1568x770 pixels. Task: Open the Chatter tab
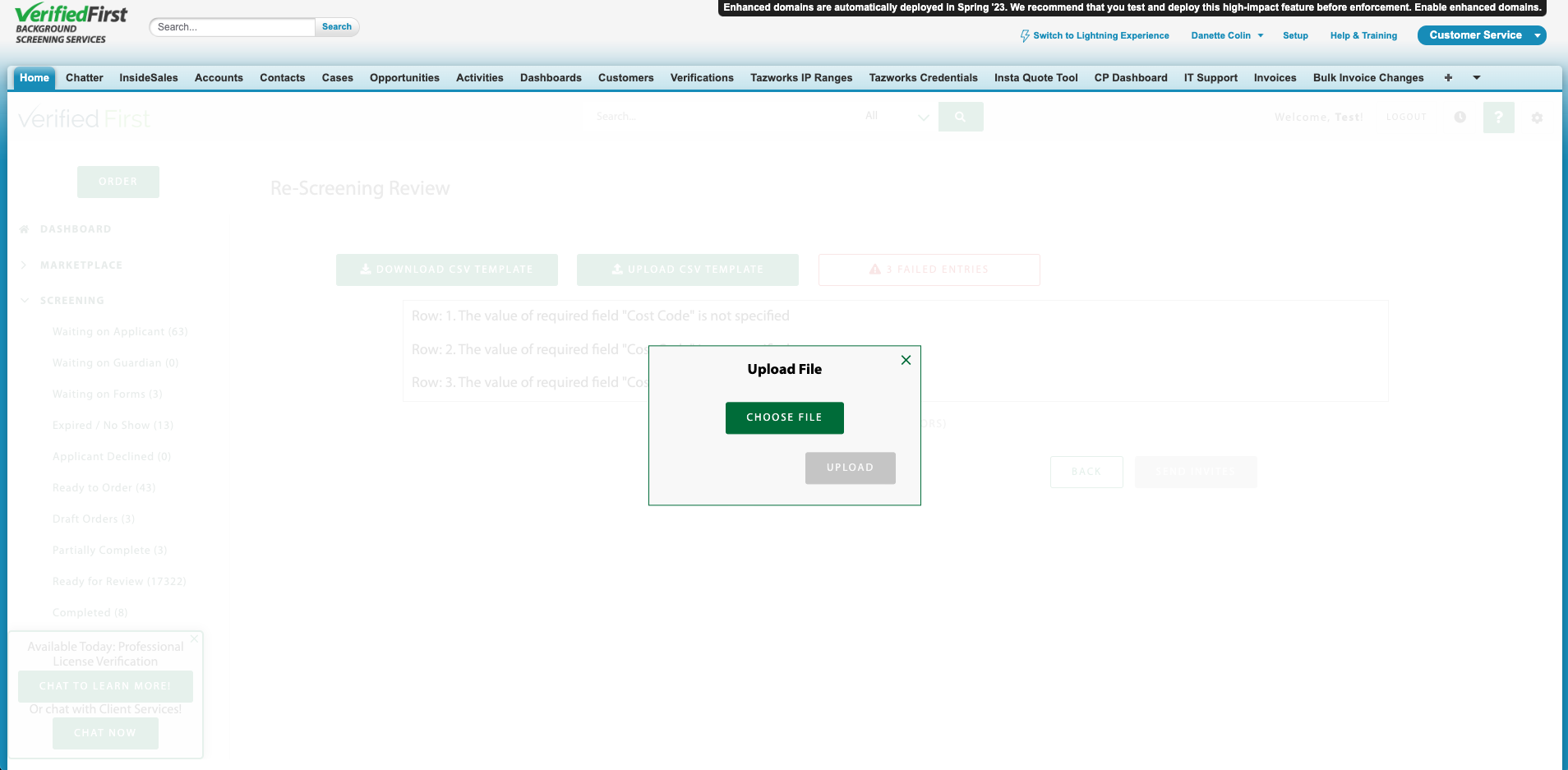(x=85, y=78)
